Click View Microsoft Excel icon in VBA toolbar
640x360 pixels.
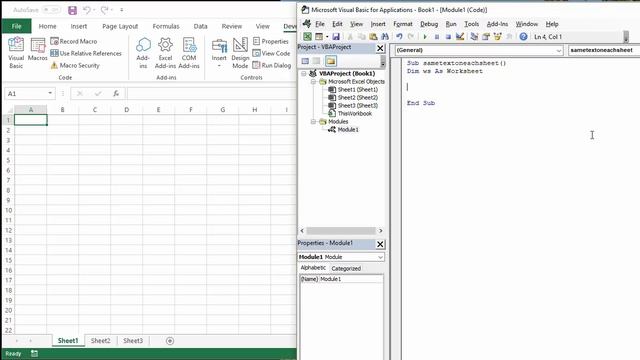coord(307,37)
